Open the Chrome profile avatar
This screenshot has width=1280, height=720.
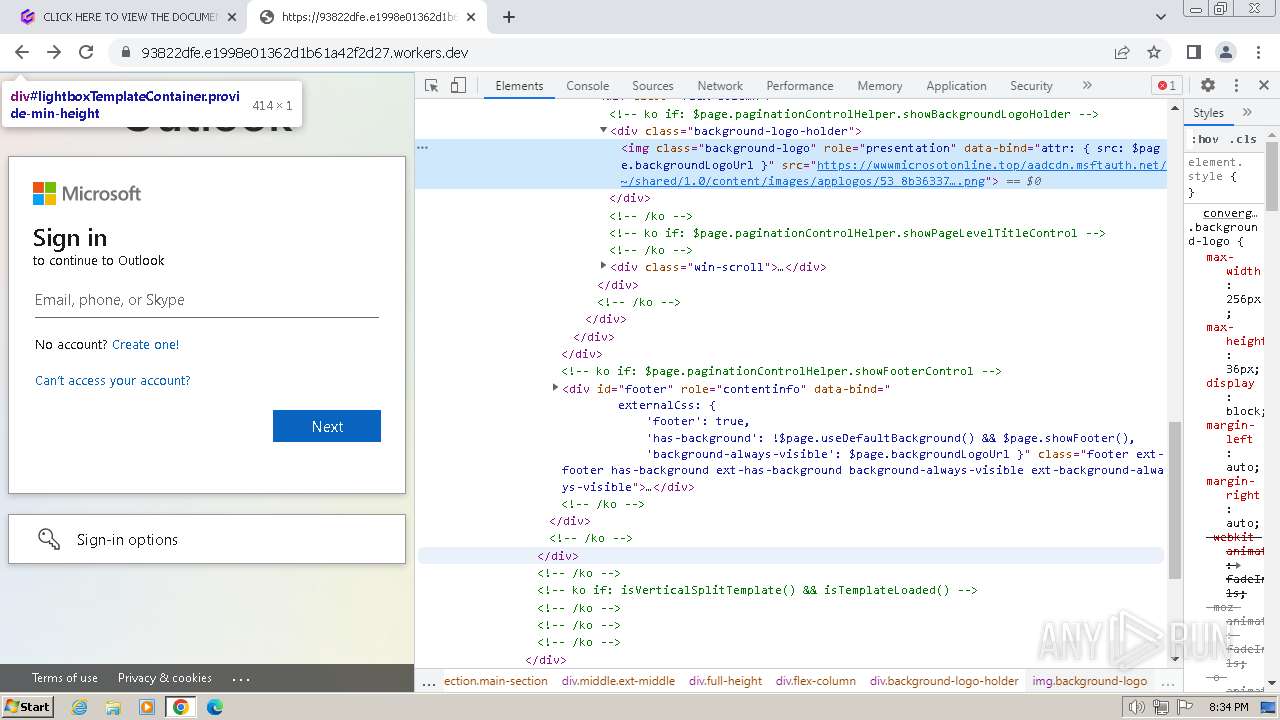pyautogui.click(x=1226, y=52)
